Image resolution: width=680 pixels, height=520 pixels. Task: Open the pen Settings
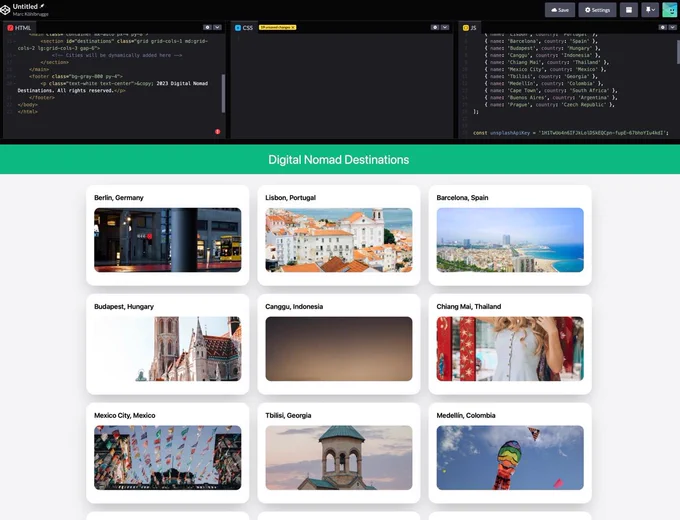coord(597,10)
